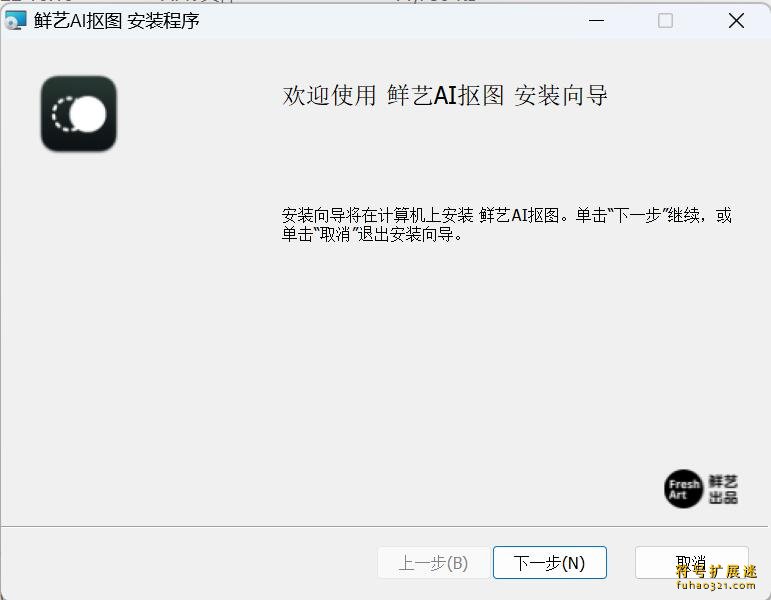Proceed with 下一步(N) button
This screenshot has height=600, width=771.
(549, 563)
